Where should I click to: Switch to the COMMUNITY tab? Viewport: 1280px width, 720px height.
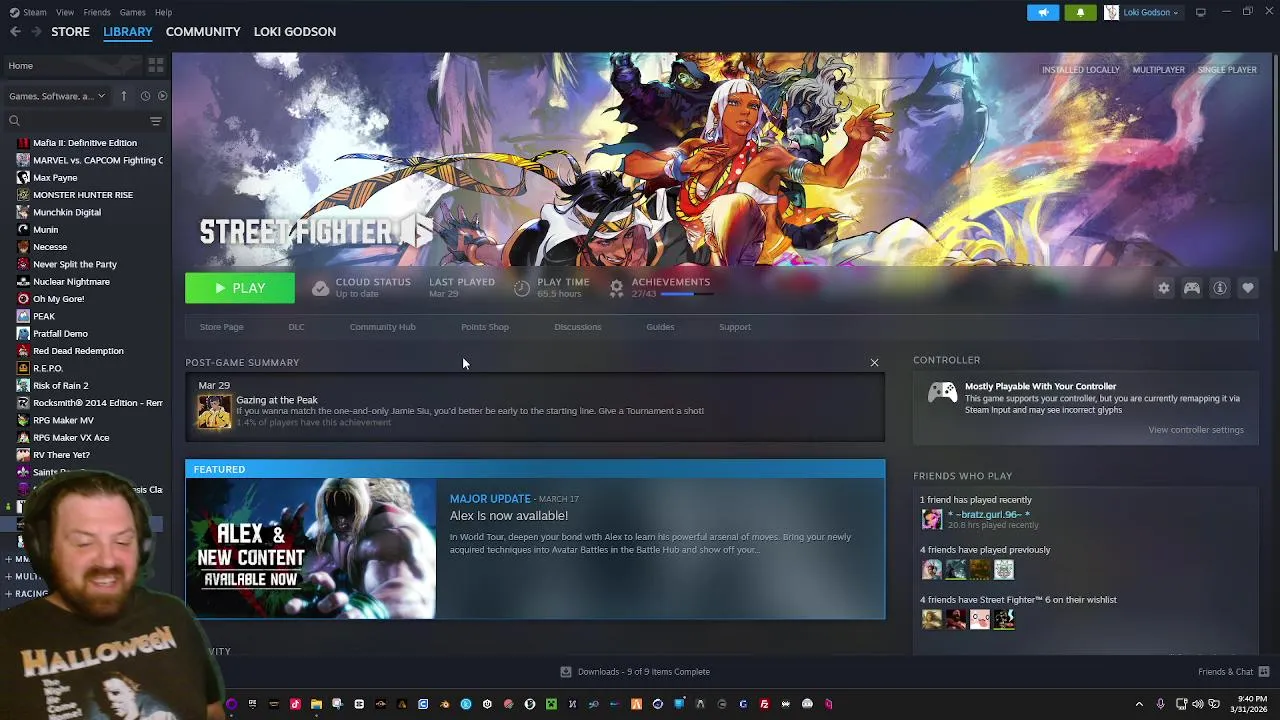click(x=203, y=32)
